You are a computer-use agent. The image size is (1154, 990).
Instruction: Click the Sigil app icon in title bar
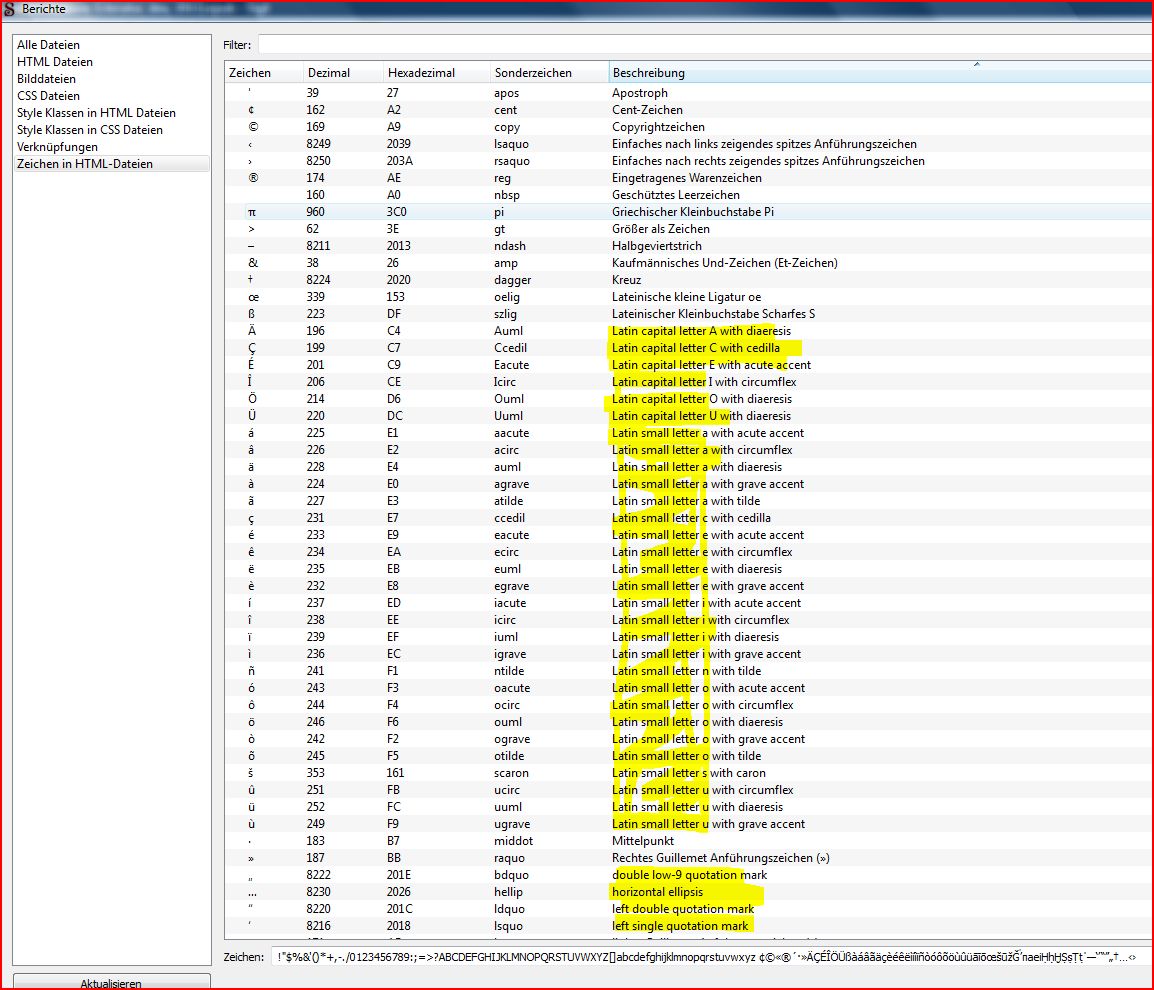tap(10, 9)
